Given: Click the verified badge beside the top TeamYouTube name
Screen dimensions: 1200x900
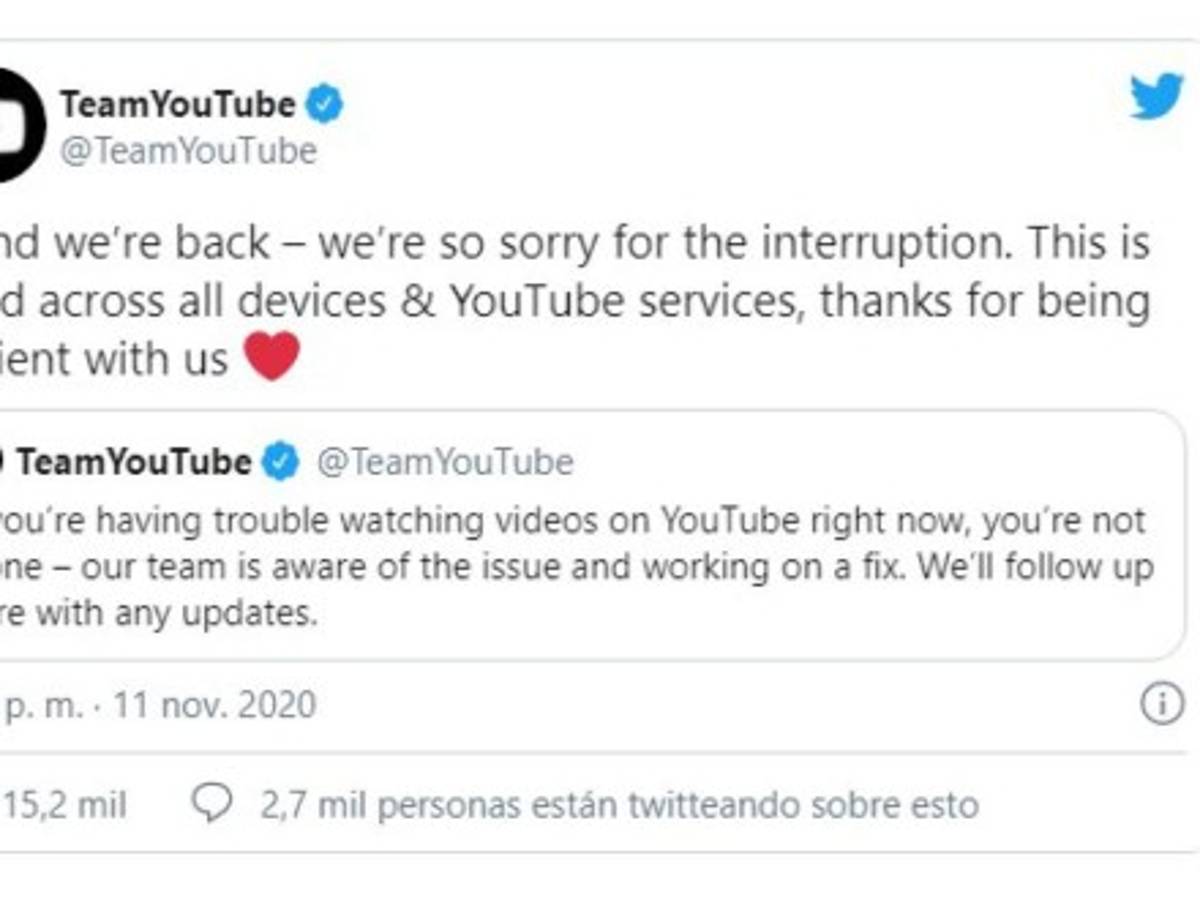Looking at the screenshot, I should click(324, 104).
